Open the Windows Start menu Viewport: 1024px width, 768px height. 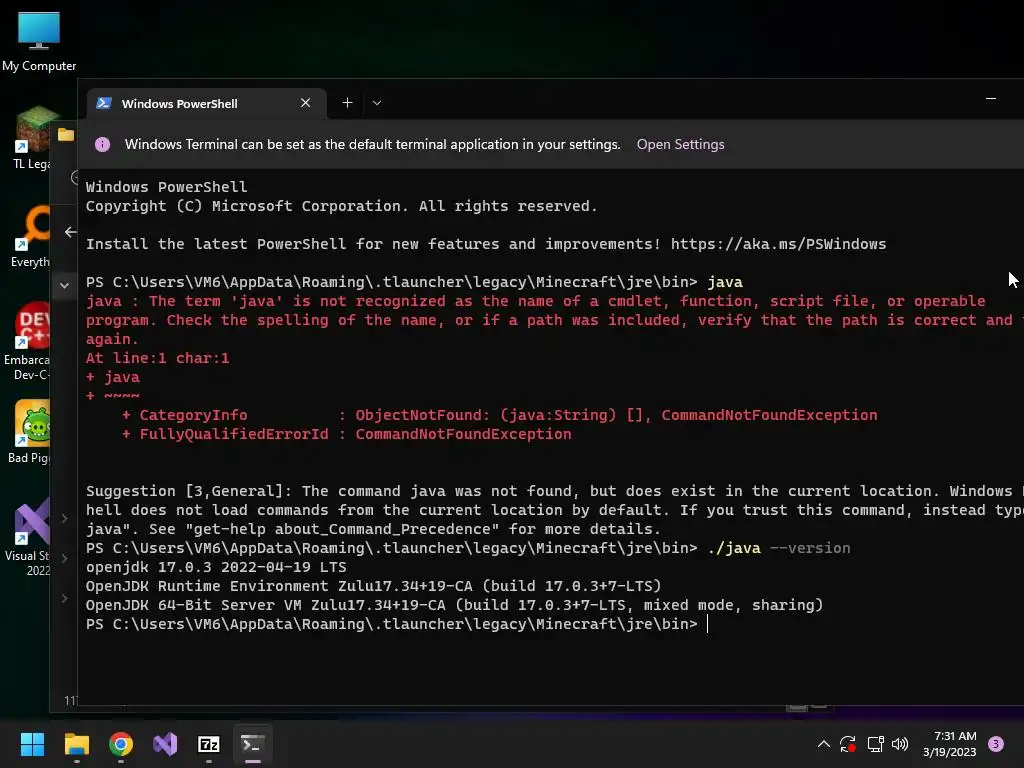tap(32, 744)
